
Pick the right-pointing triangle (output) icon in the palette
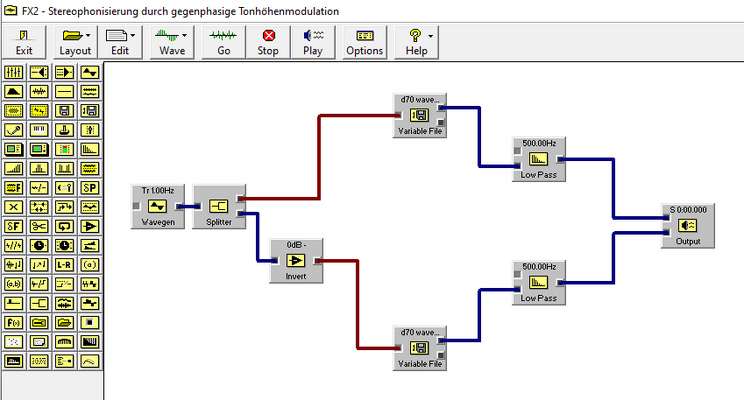coord(65,72)
